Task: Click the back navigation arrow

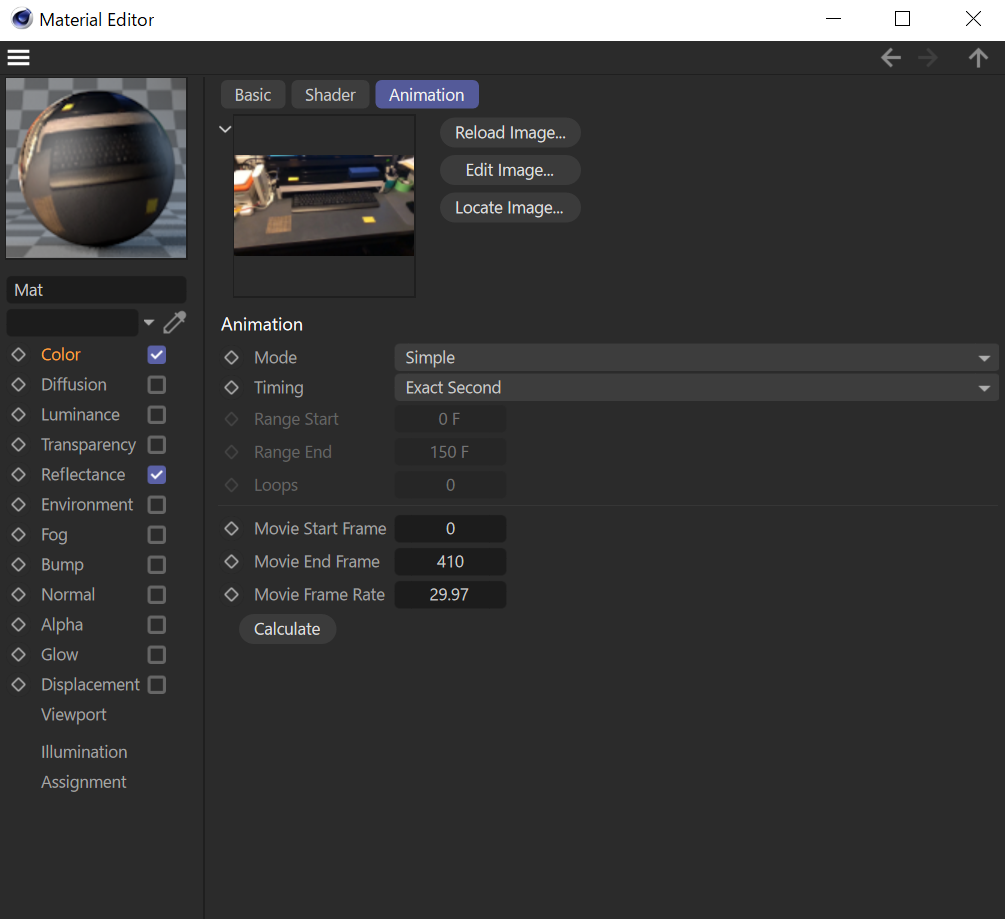Action: [890, 58]
